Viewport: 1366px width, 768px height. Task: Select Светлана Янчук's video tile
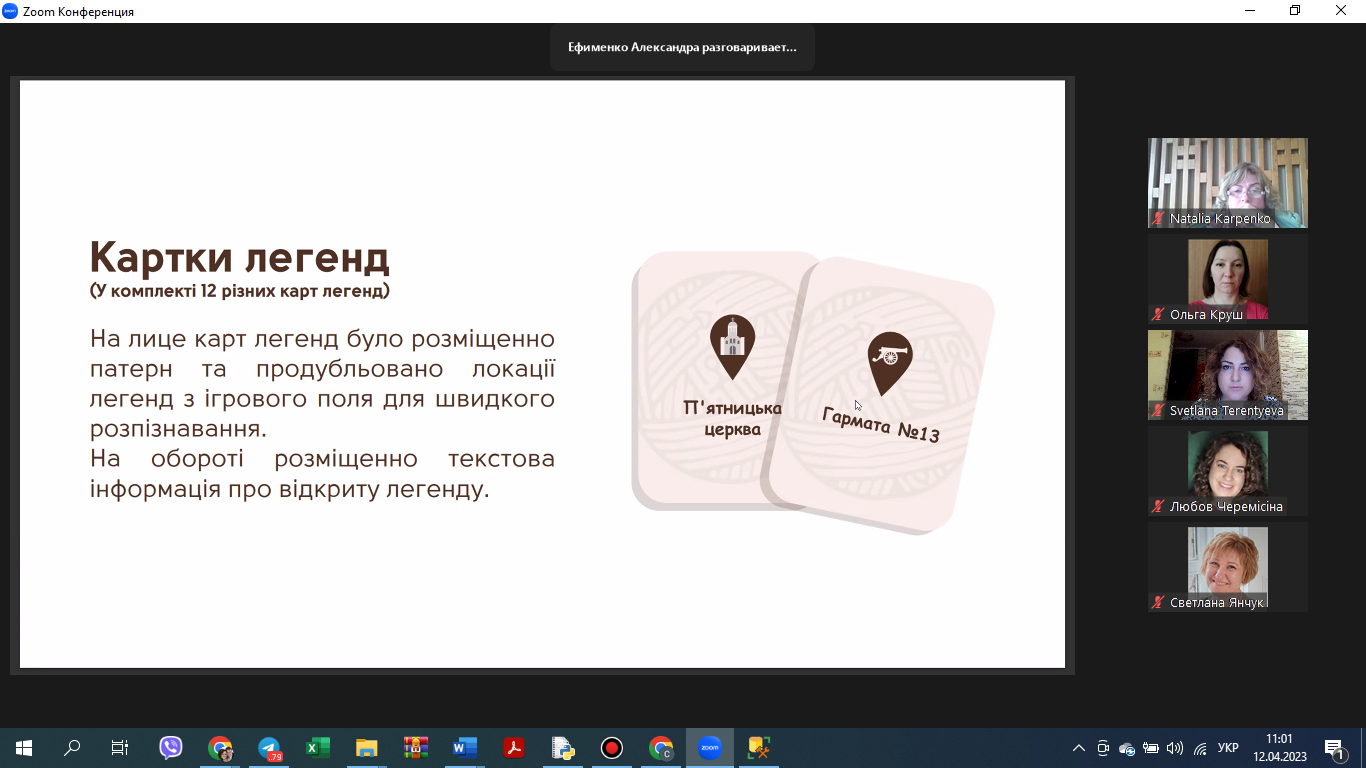[x=1228, y=567]
